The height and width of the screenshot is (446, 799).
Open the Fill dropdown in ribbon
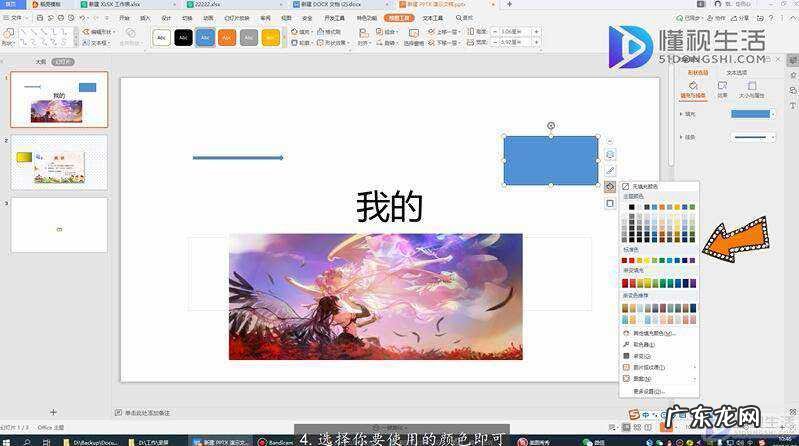point(301,32)
